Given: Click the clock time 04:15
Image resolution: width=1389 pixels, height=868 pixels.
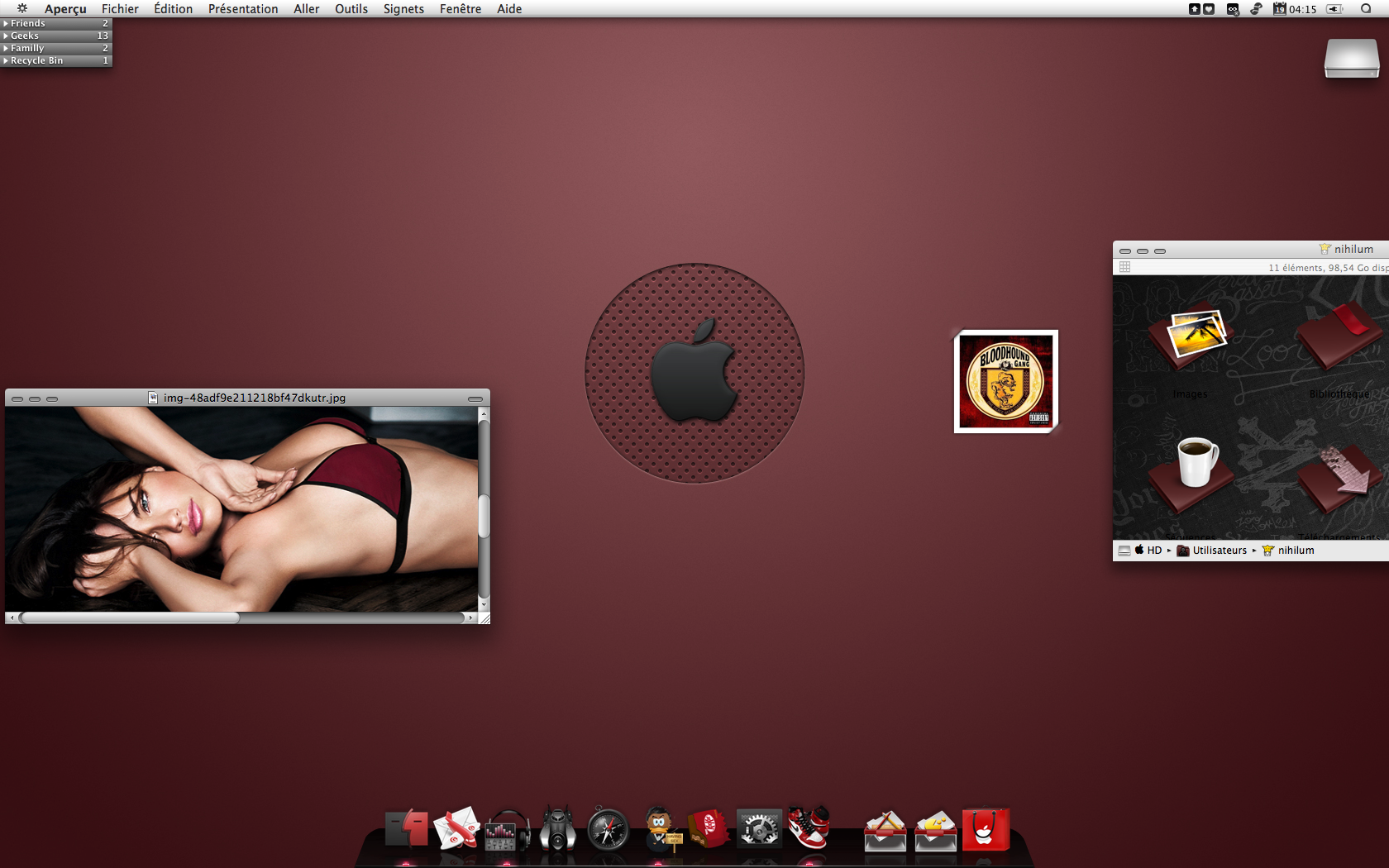Looking at the screenshot, I should click(x=1302, y=9).
